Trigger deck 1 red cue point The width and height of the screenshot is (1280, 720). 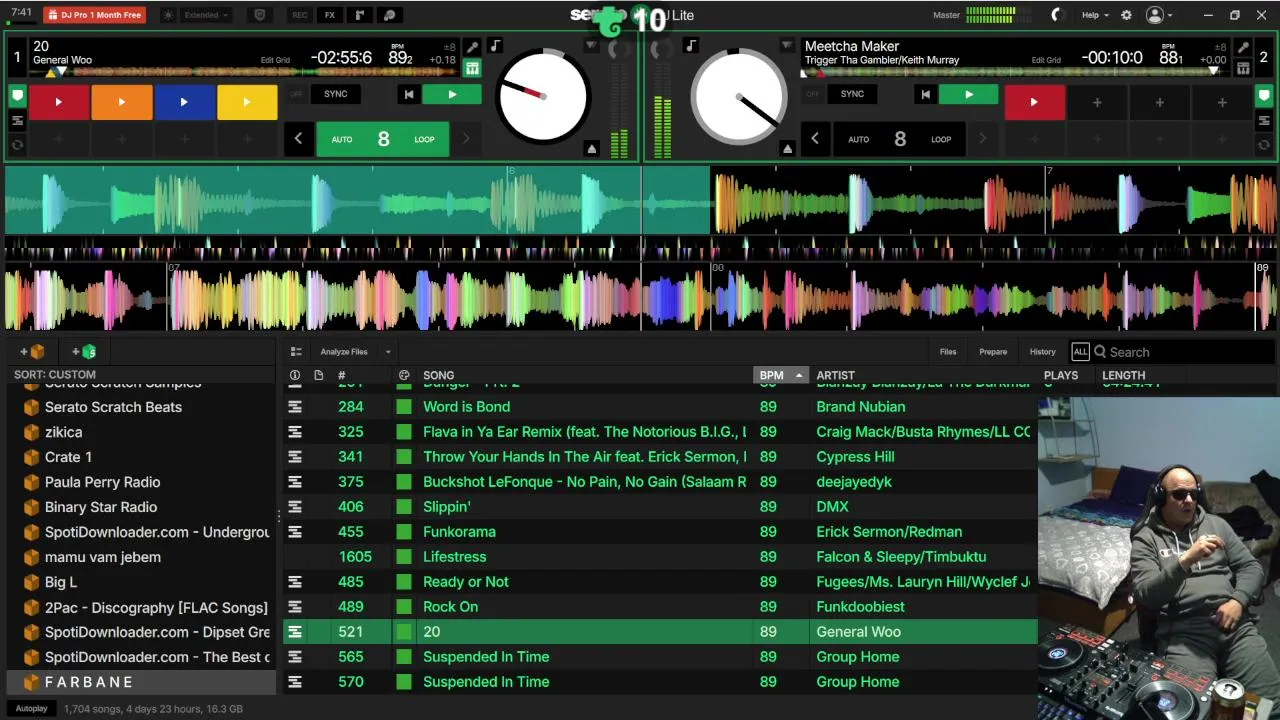pos(58,102)
